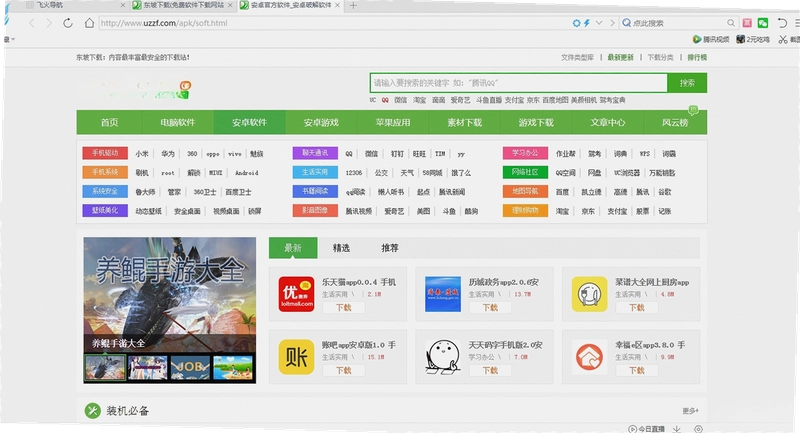Close the 安卓官方软件 browser tab
This screenshot has height=433, width=800.
[337, 5]
